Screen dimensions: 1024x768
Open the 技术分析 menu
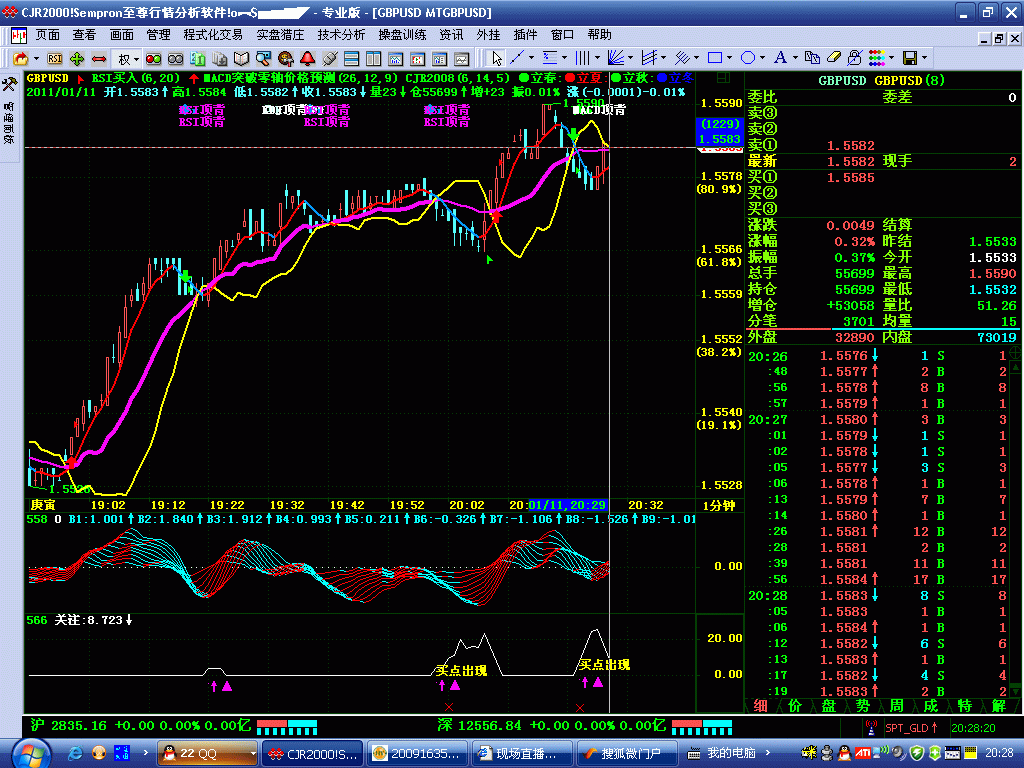pos(341,34)
